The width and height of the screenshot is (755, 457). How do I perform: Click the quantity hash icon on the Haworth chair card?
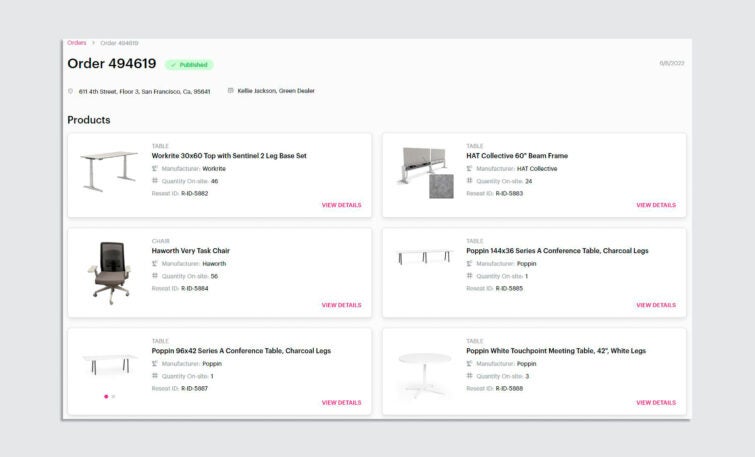[x=155, y=275]
